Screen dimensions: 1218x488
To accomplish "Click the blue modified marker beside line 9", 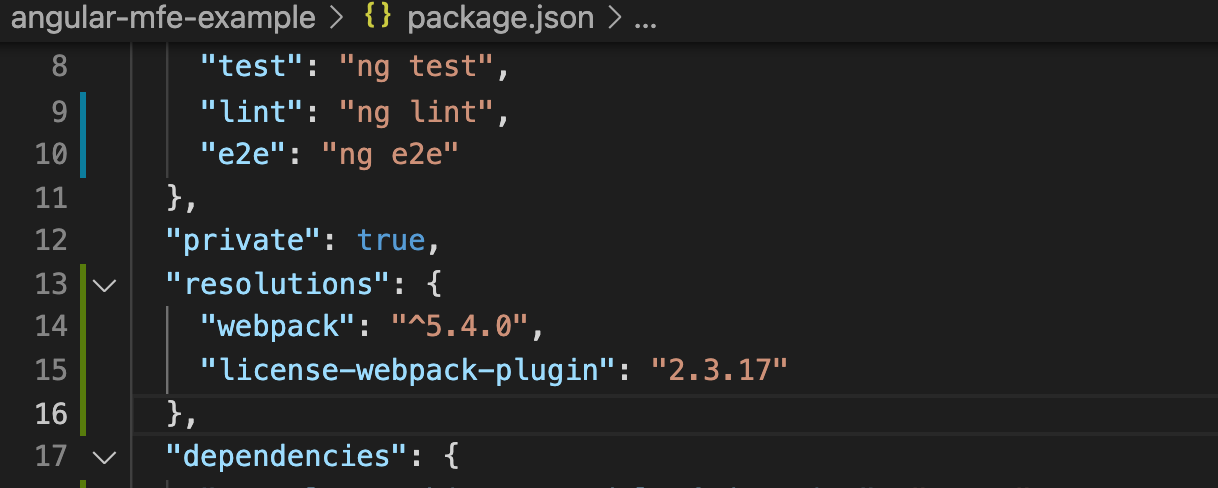I will pyautogui.click(x=83, y=113).
